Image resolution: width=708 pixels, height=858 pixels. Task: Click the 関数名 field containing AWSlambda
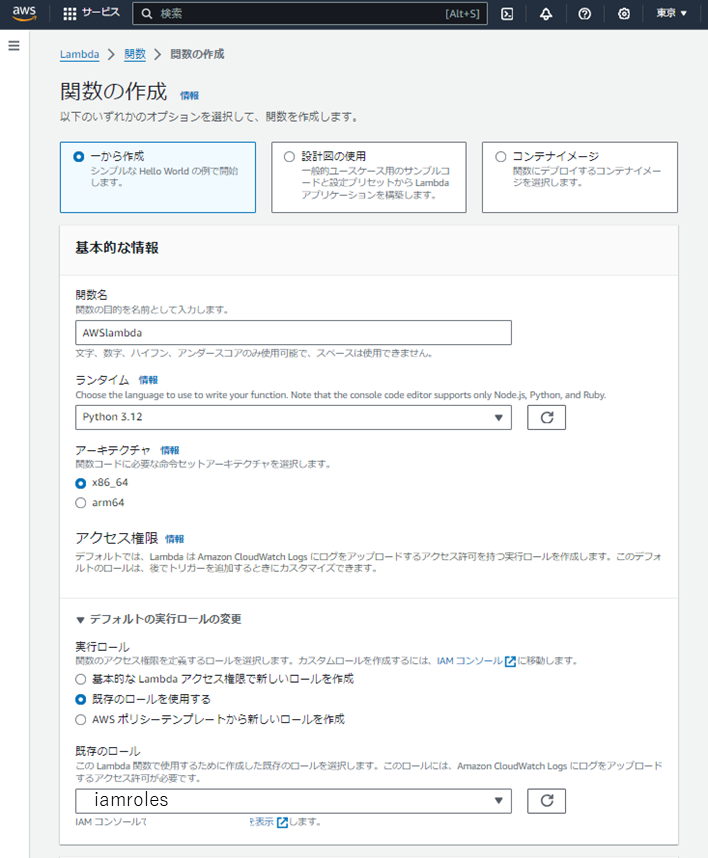click(293, 333)
